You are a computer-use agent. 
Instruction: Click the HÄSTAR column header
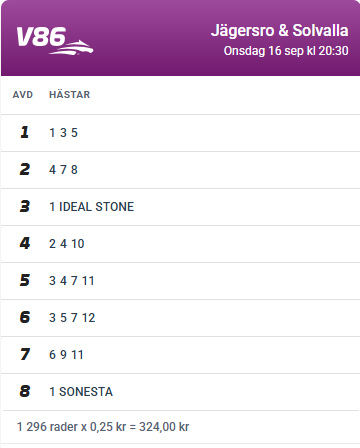coord(69,94)
